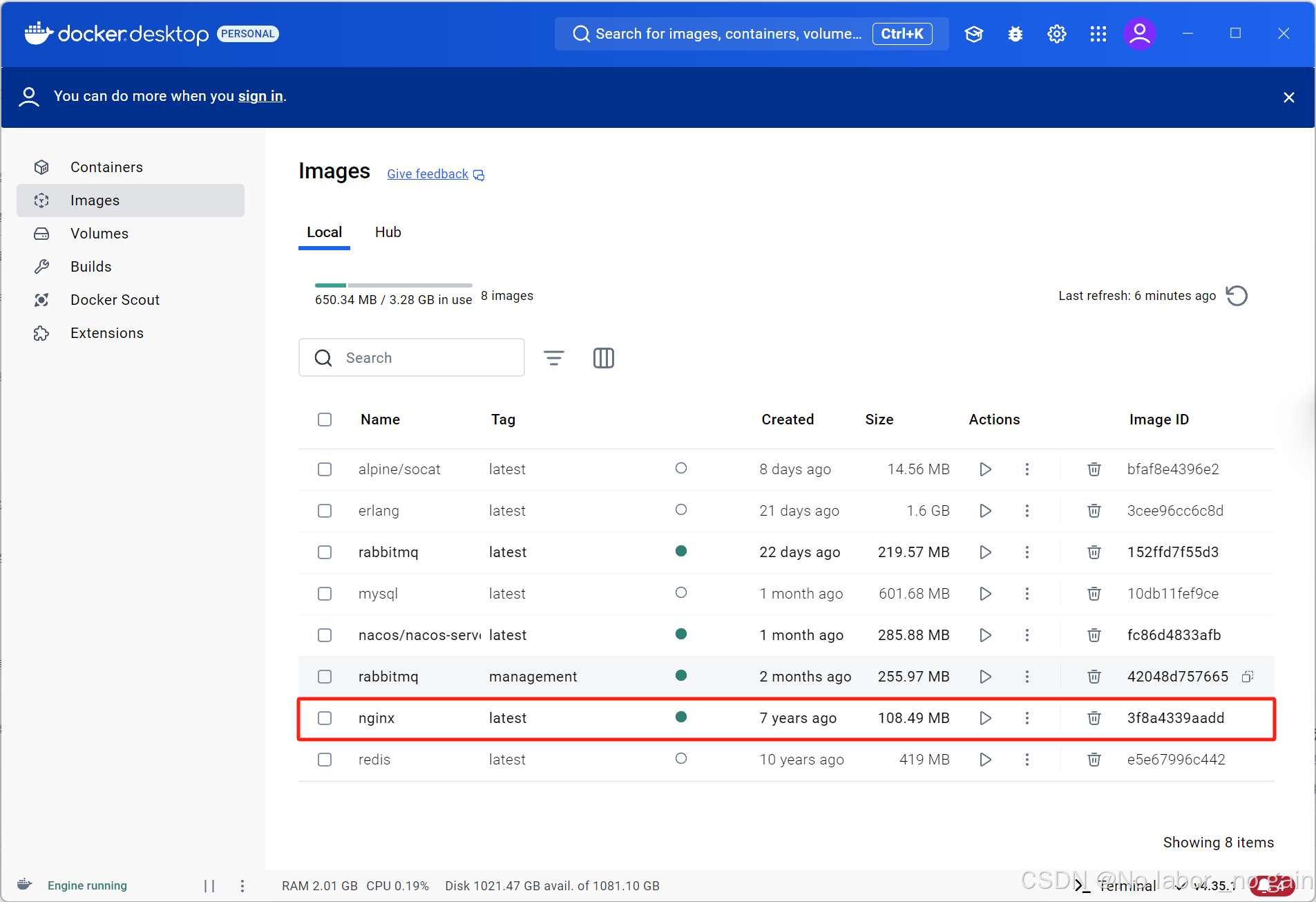Viewport: 1316px width, 902px height.
Task: Open the actions menu for redis image
Action: pos(1027,760)
